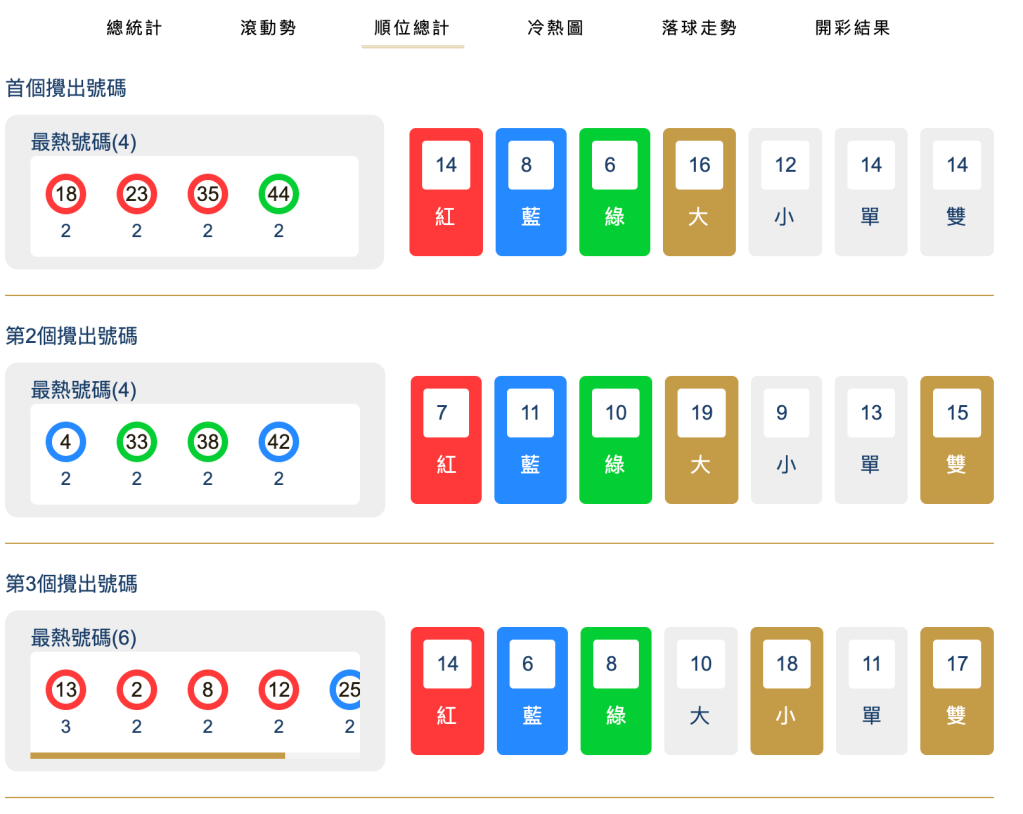Select the 落球走勢 link
The image size is (1023, 814).
pos(698,28)
